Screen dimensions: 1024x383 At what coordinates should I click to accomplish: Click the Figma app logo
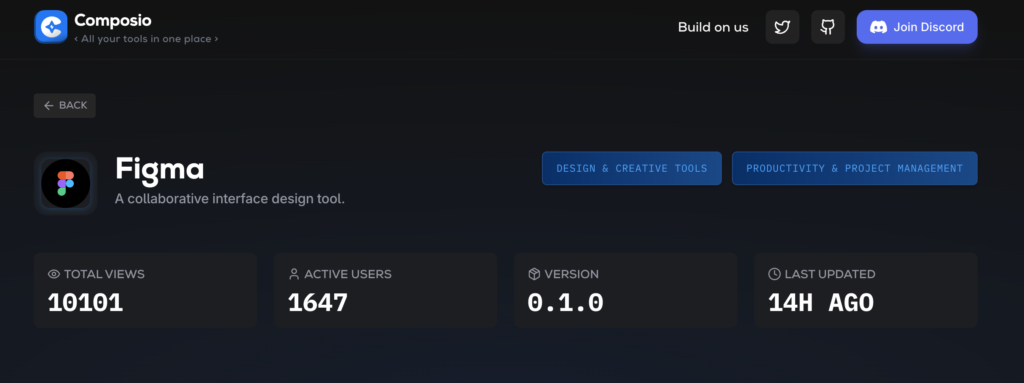65,184
